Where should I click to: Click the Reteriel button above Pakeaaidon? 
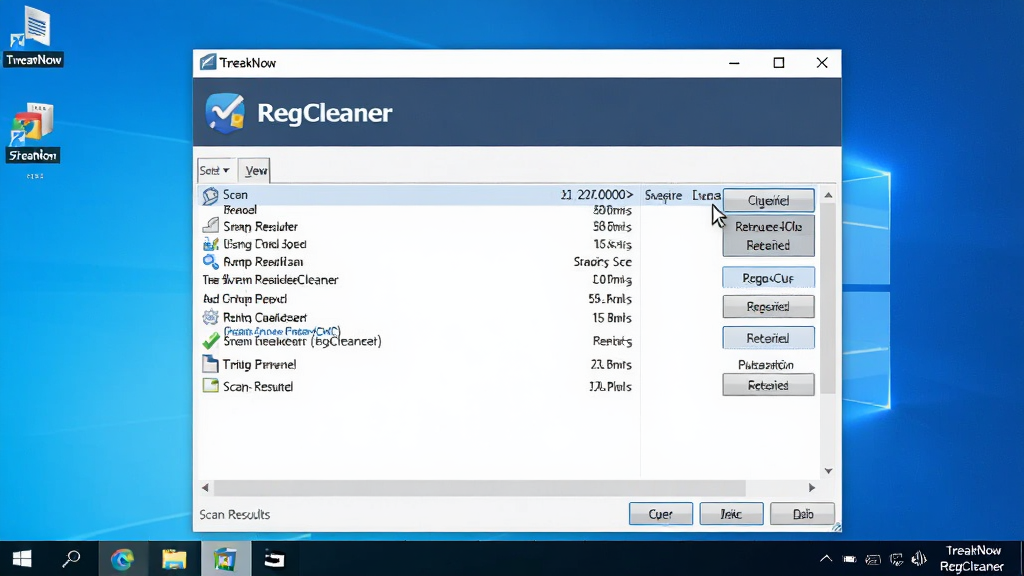769,338
